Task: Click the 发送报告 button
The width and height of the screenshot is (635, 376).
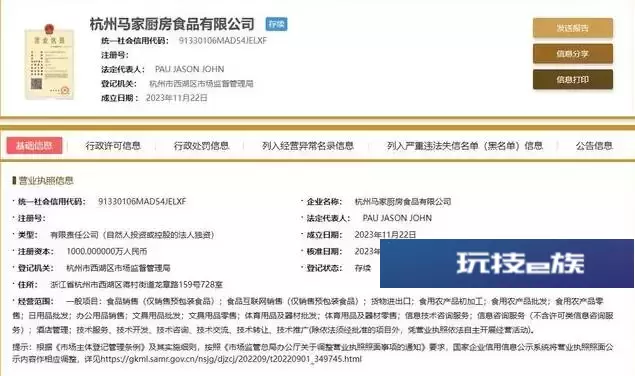Action: point(573,28)
